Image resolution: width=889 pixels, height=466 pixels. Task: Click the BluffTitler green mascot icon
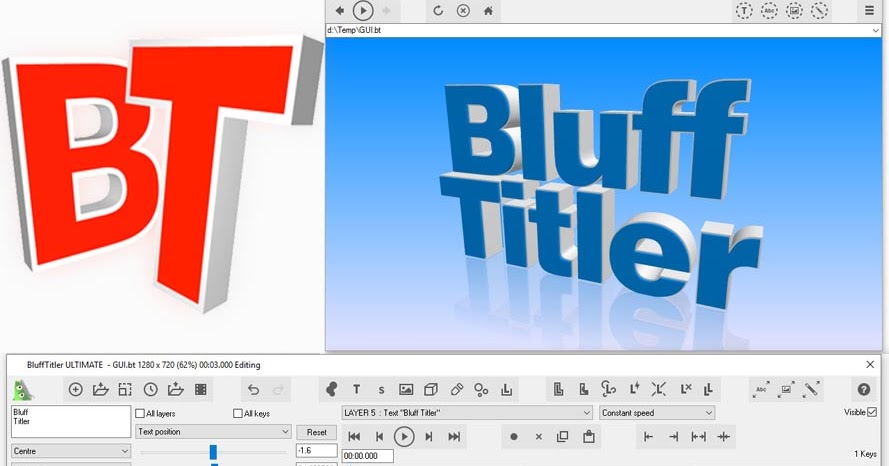(23, 390)
